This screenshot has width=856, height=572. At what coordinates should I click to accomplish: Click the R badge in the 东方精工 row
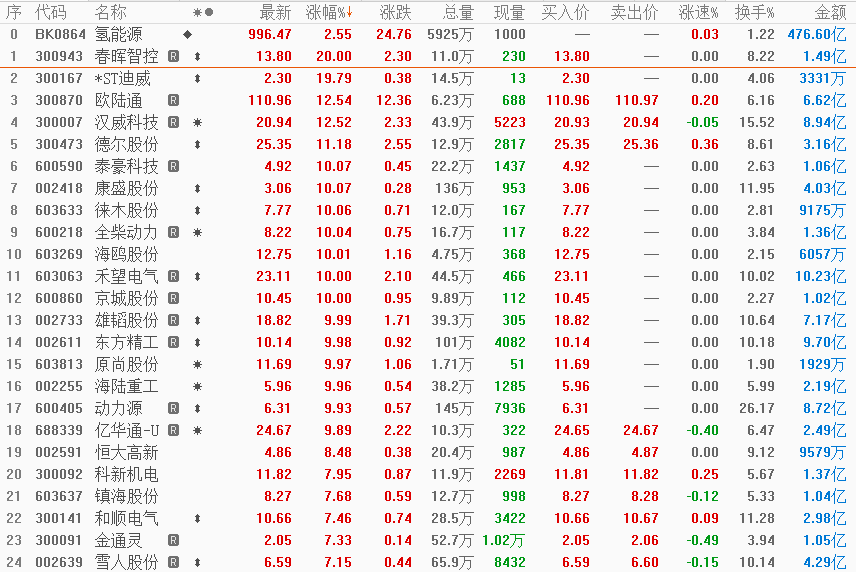[174, 342]
